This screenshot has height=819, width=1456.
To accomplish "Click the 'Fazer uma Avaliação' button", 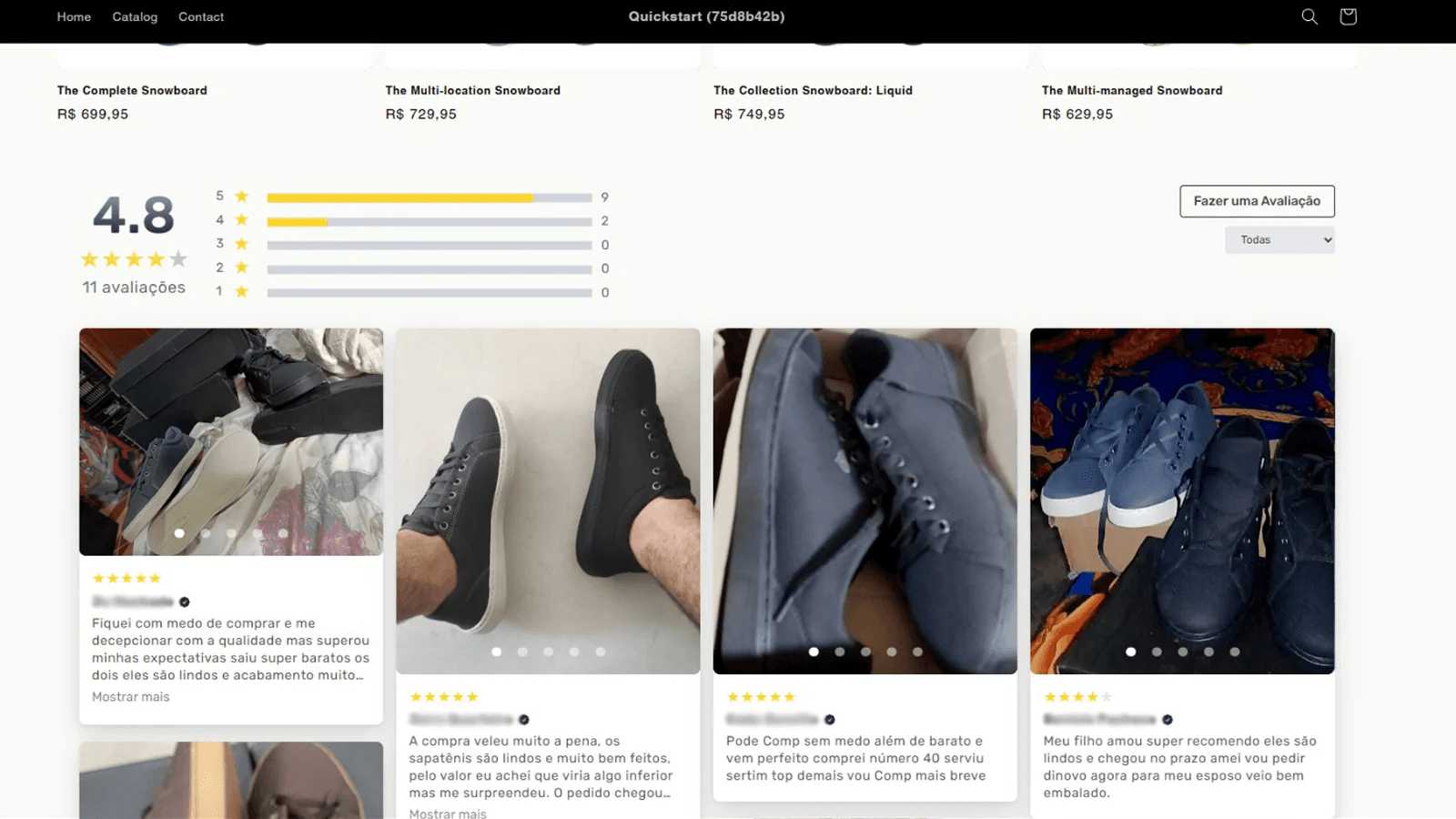I will 1257,201.
